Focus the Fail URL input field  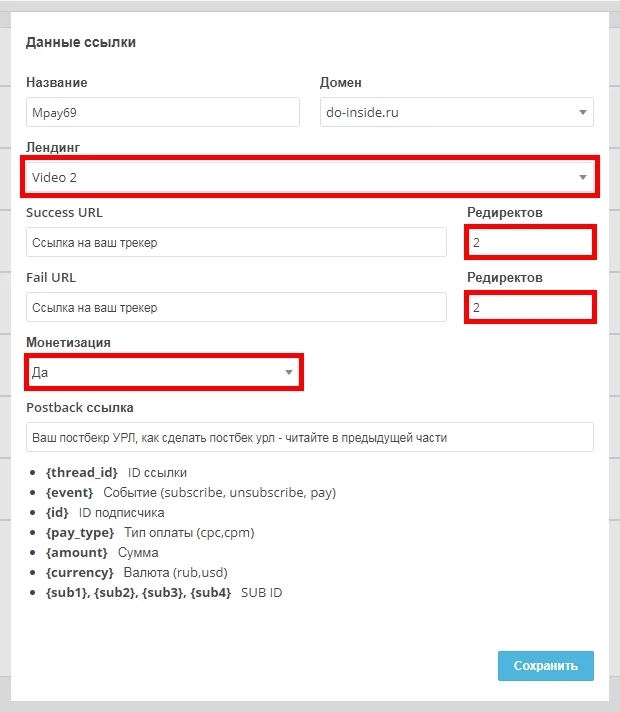[236, 307]
